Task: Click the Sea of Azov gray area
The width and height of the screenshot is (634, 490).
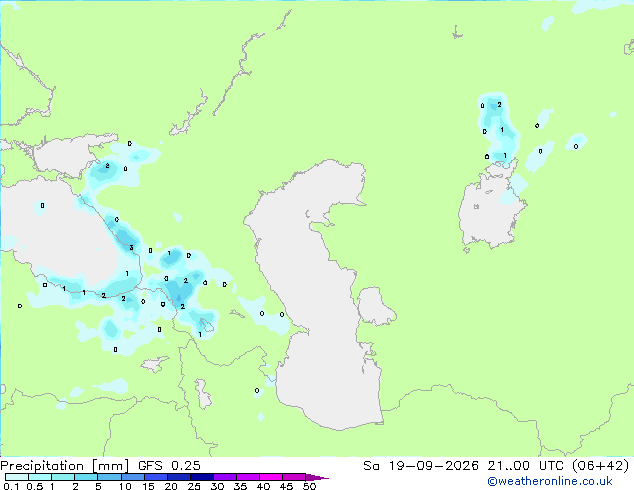Action: 67,156
